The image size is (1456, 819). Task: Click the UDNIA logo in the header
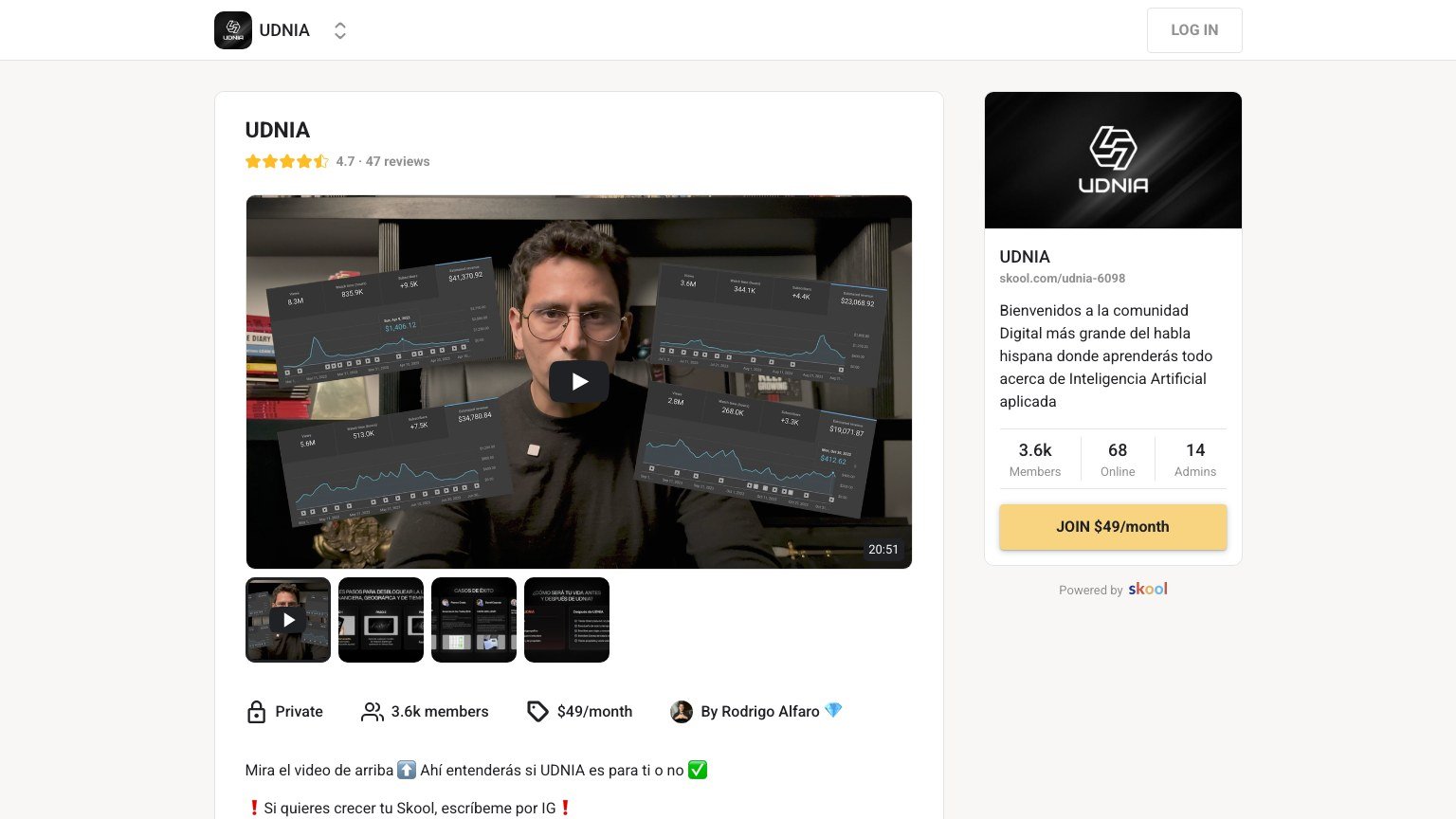[233, 30]
